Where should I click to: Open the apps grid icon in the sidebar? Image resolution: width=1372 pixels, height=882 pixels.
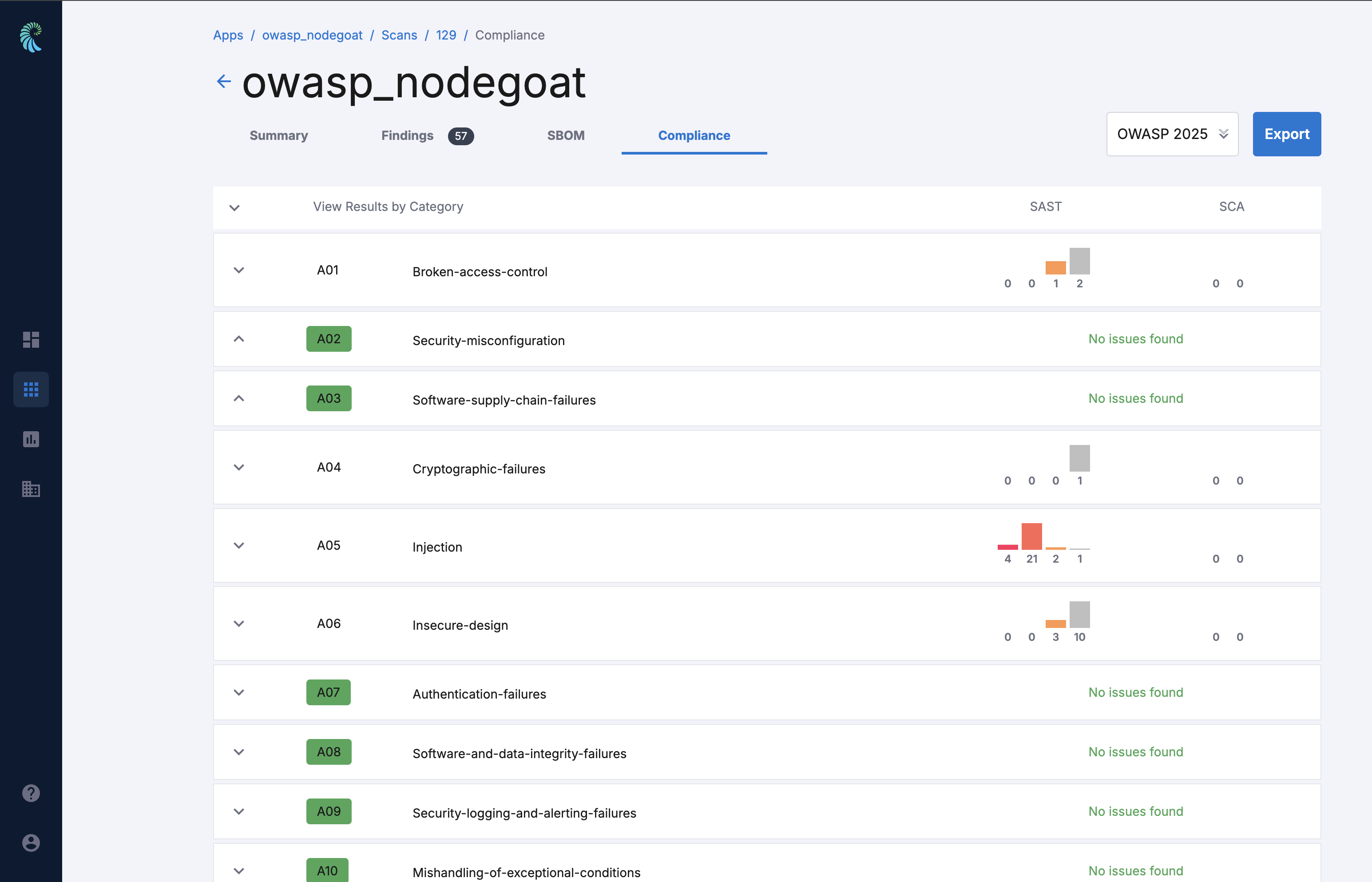point(31,389)
